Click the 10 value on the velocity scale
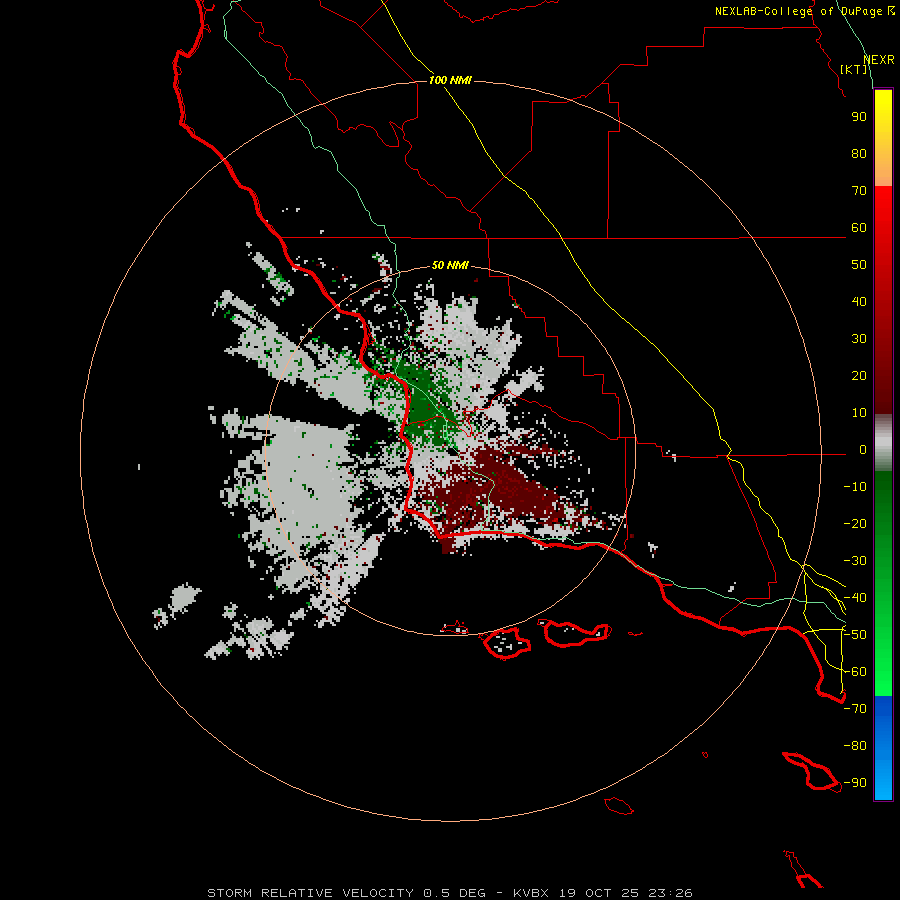 pos(859,413)
